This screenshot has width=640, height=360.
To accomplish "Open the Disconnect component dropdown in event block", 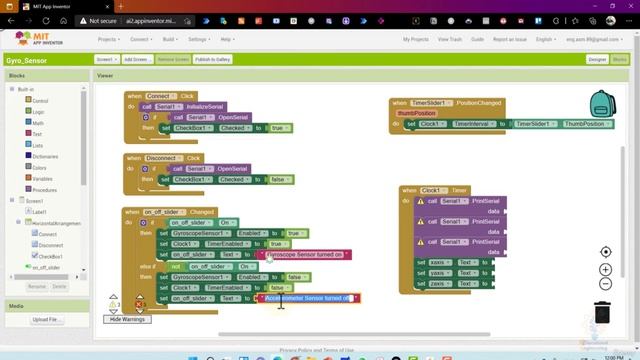I will pos(164,158).
